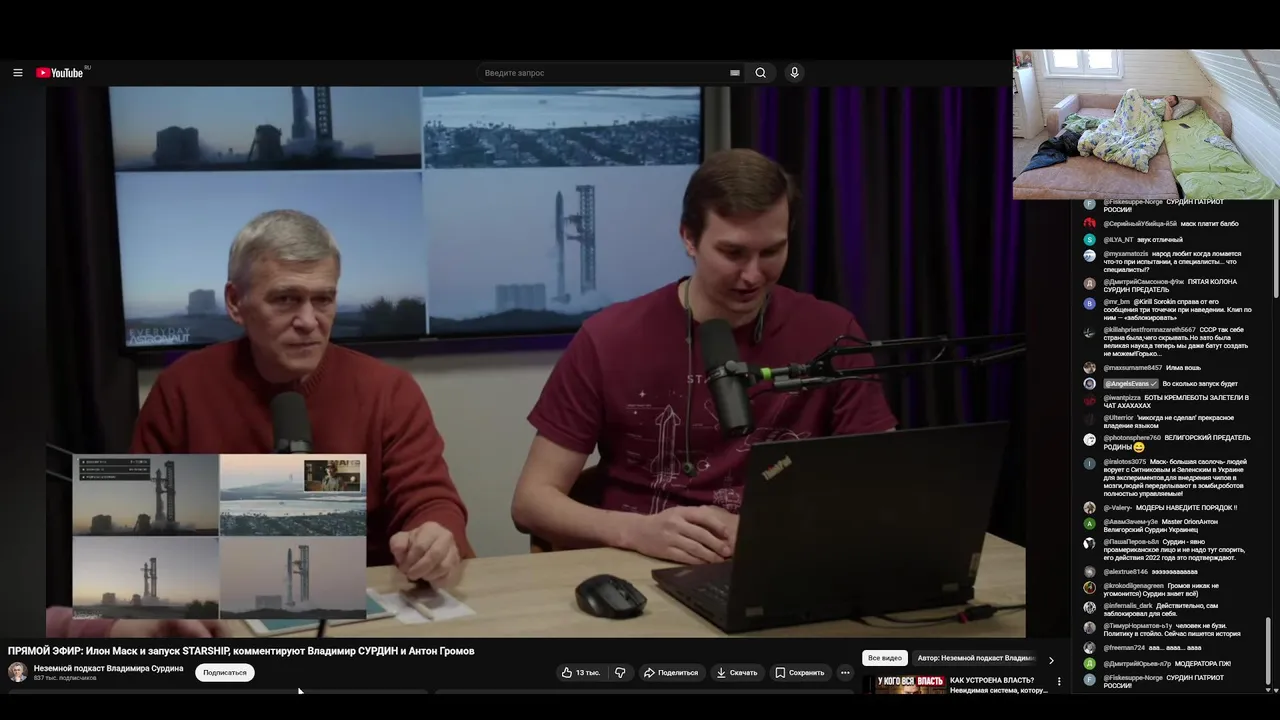Show more filter chips with right chevron
Screen dimensions: 1280x720
(x=1051, y=660)
